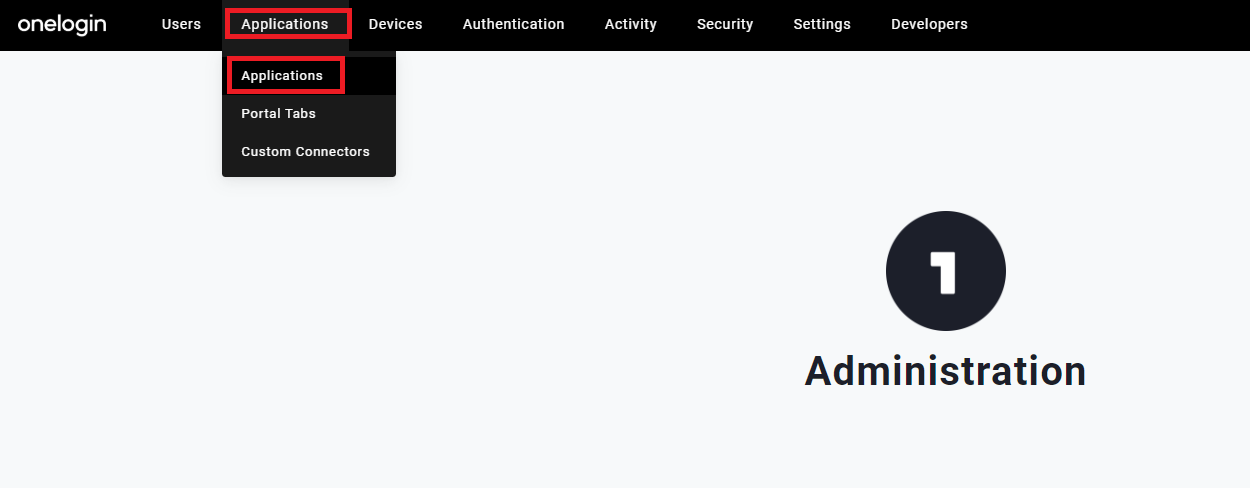
Task: Open the Devices menu
Action: (395, 24)
